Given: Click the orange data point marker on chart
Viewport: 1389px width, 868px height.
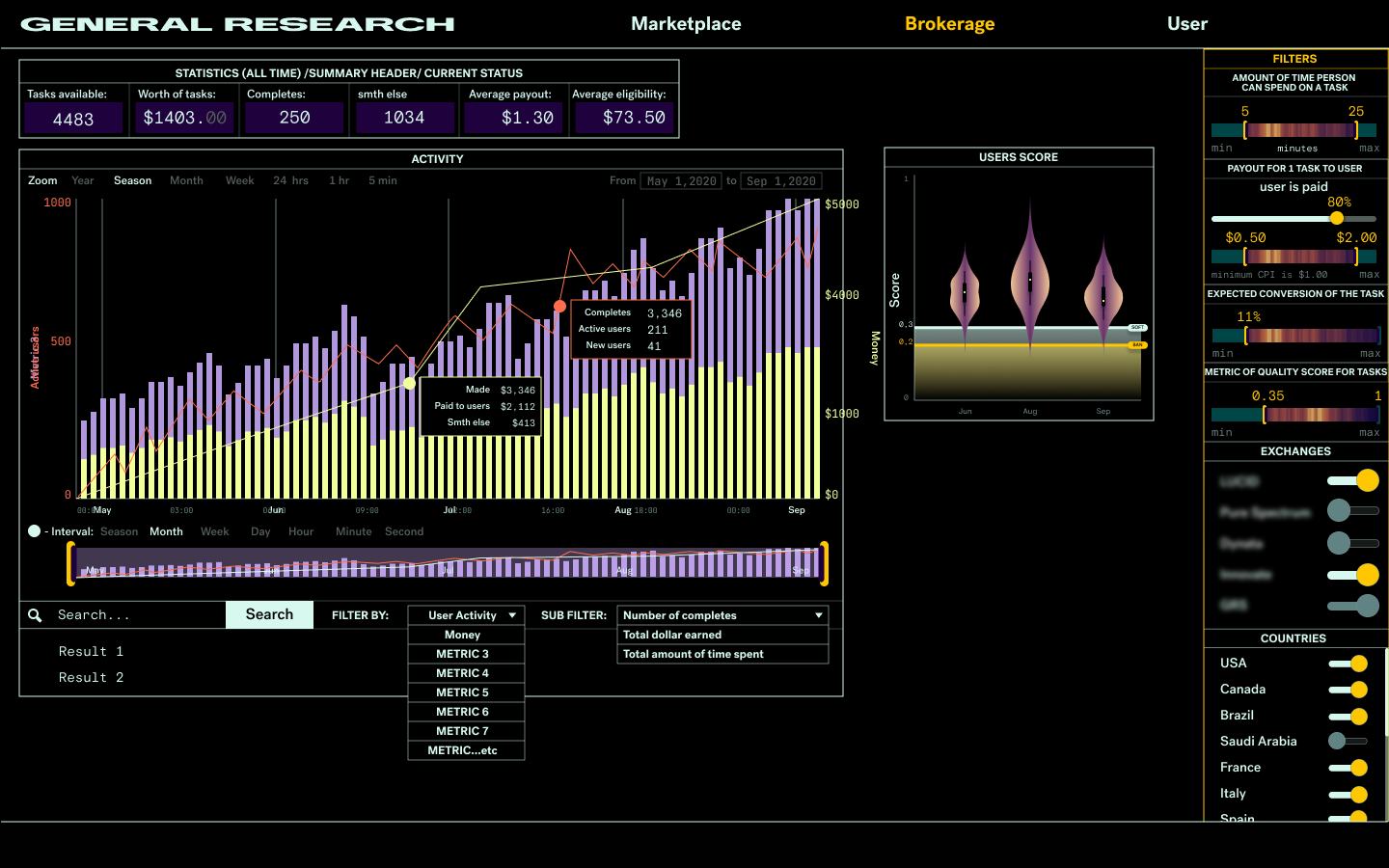Looking at the screenshot, I should pyautogui.click(x=559, y=306).
